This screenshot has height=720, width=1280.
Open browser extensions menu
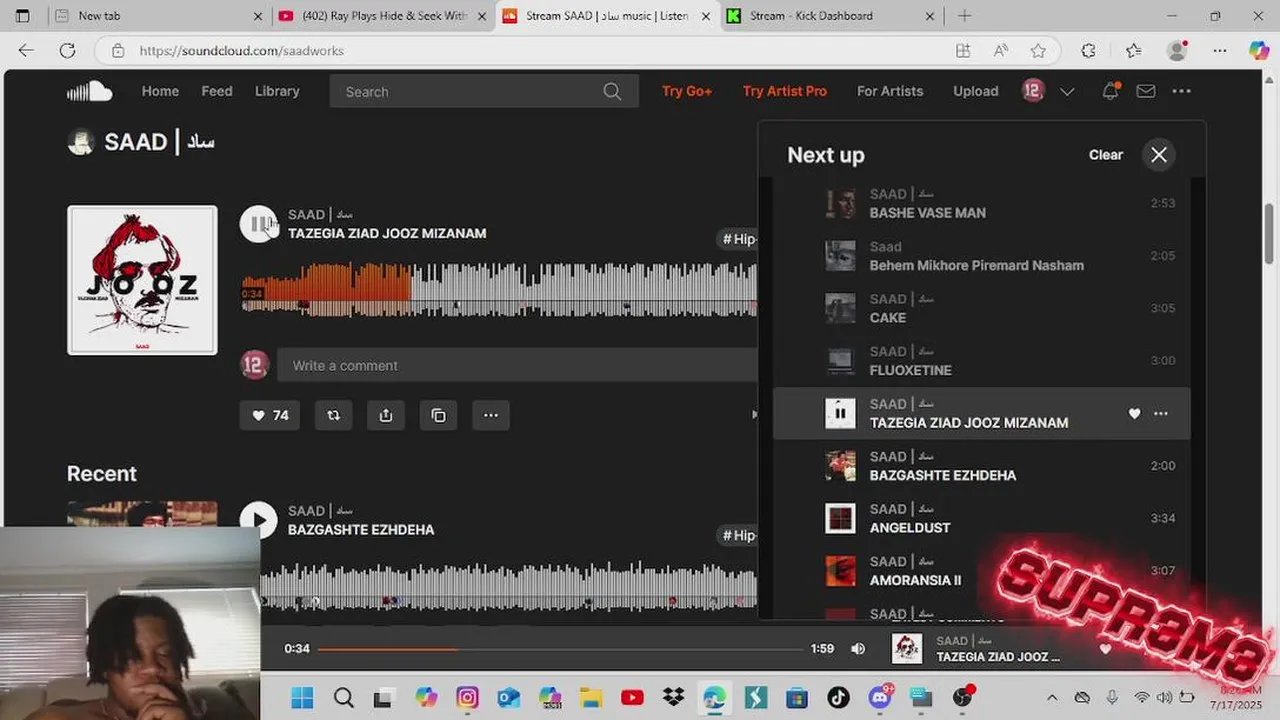pyautogui.click(x=1088, y=51)
